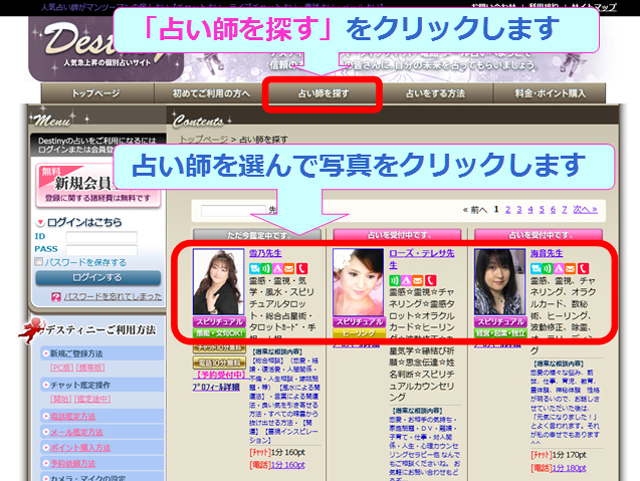Open 雪乃先生 name link
This screenshot has width=640, height=481.
click(265, 253)
